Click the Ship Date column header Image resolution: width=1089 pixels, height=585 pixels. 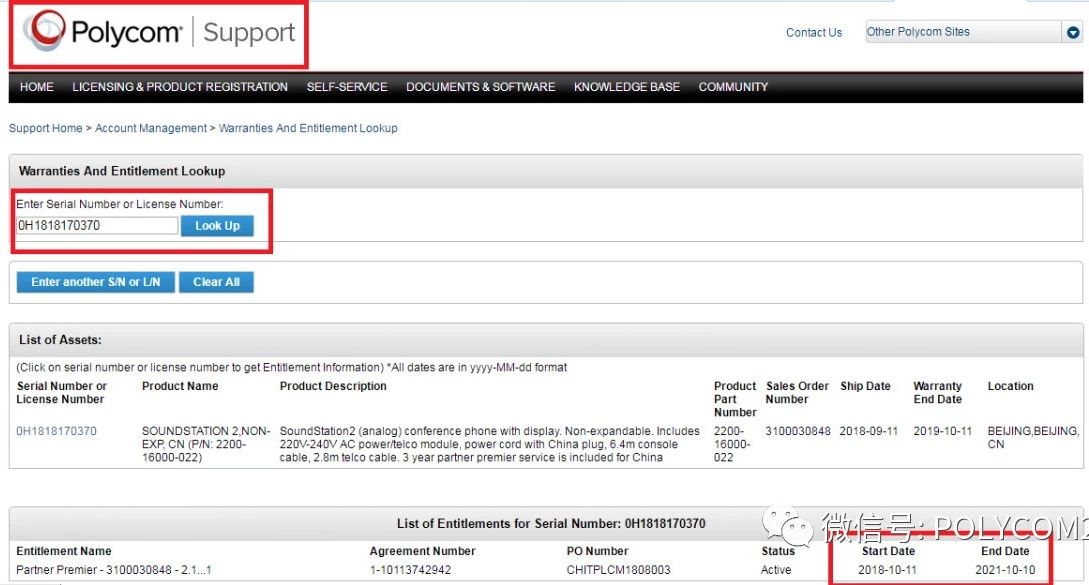coord(865,386)
